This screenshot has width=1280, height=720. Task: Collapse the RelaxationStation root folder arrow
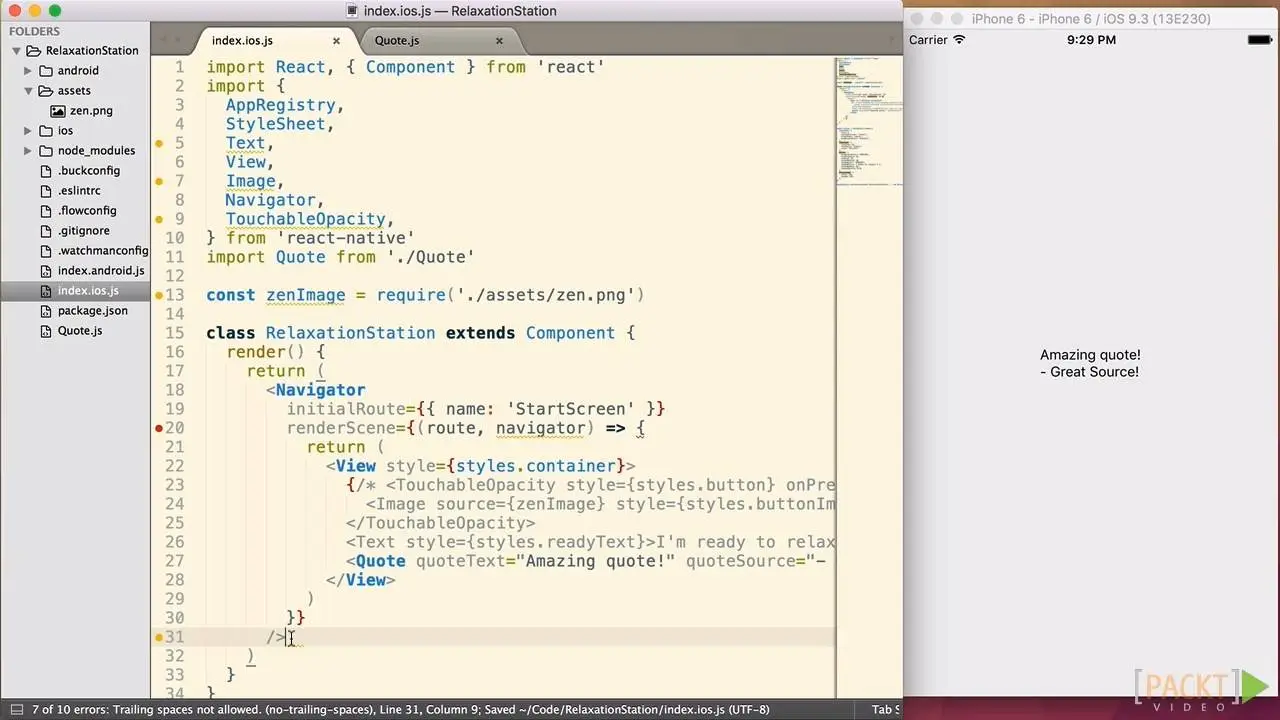16,51
